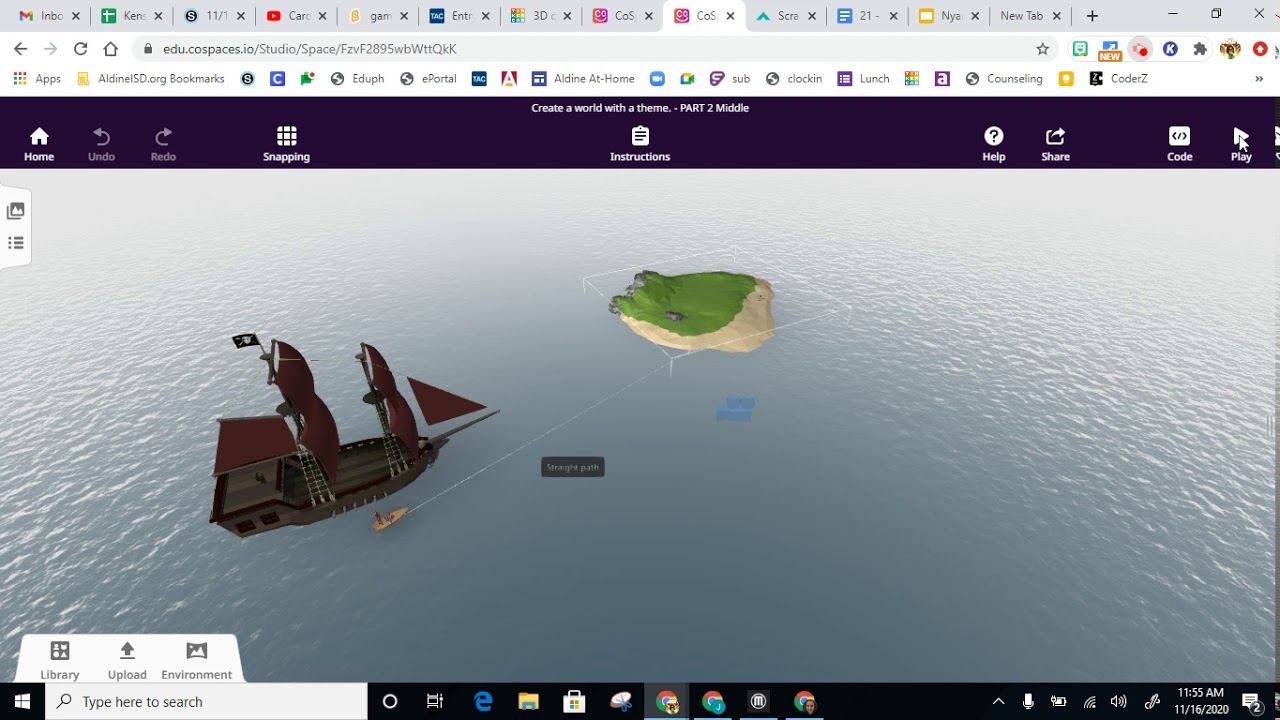Open the Google Meet bookmark icon
1280x720 pixels.
point(687,79)
